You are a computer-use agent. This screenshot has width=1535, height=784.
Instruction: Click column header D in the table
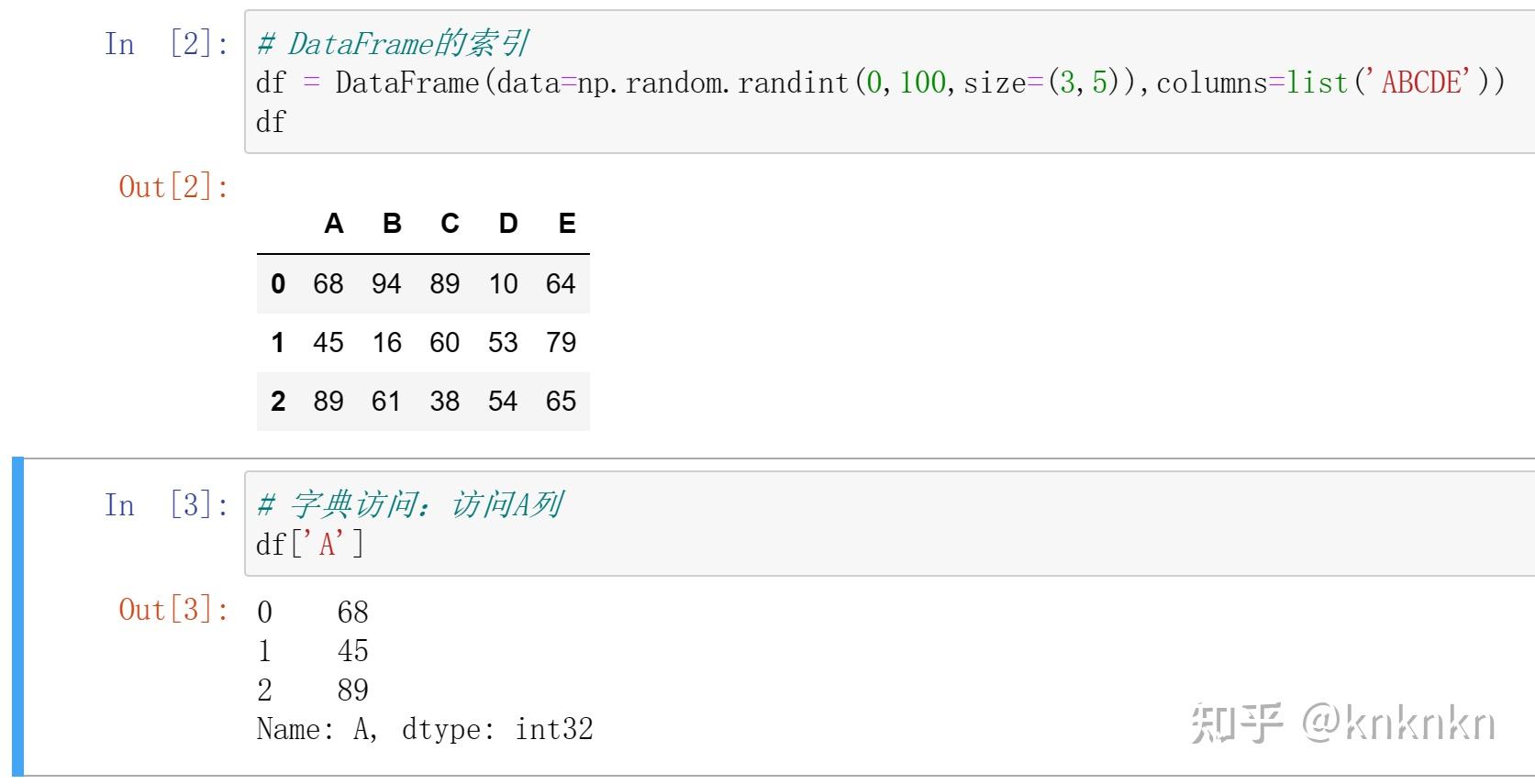point(508,224)
